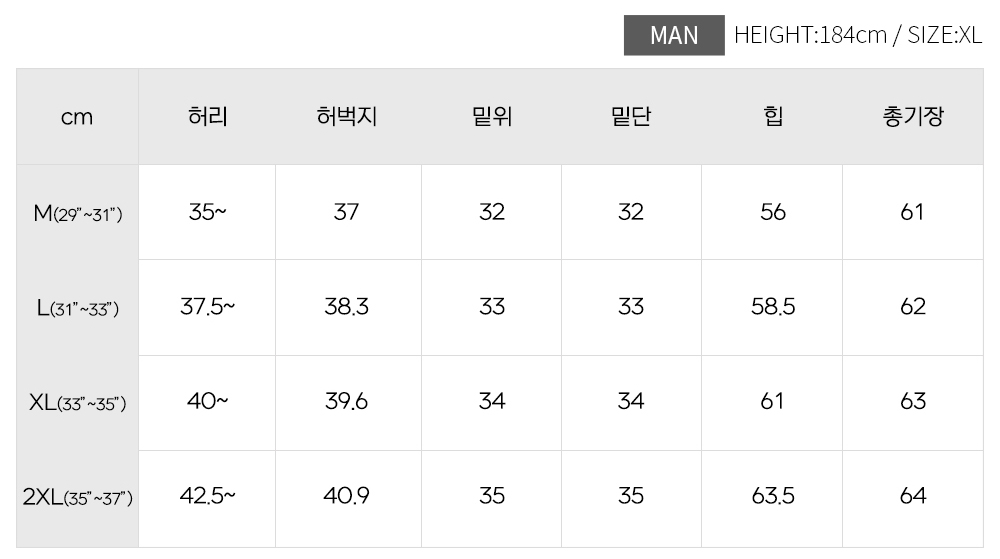Click the 58.5 hip value cell
Image resolution: width=1000 pixels, height=559 pixels.
(x=772, y=307)
